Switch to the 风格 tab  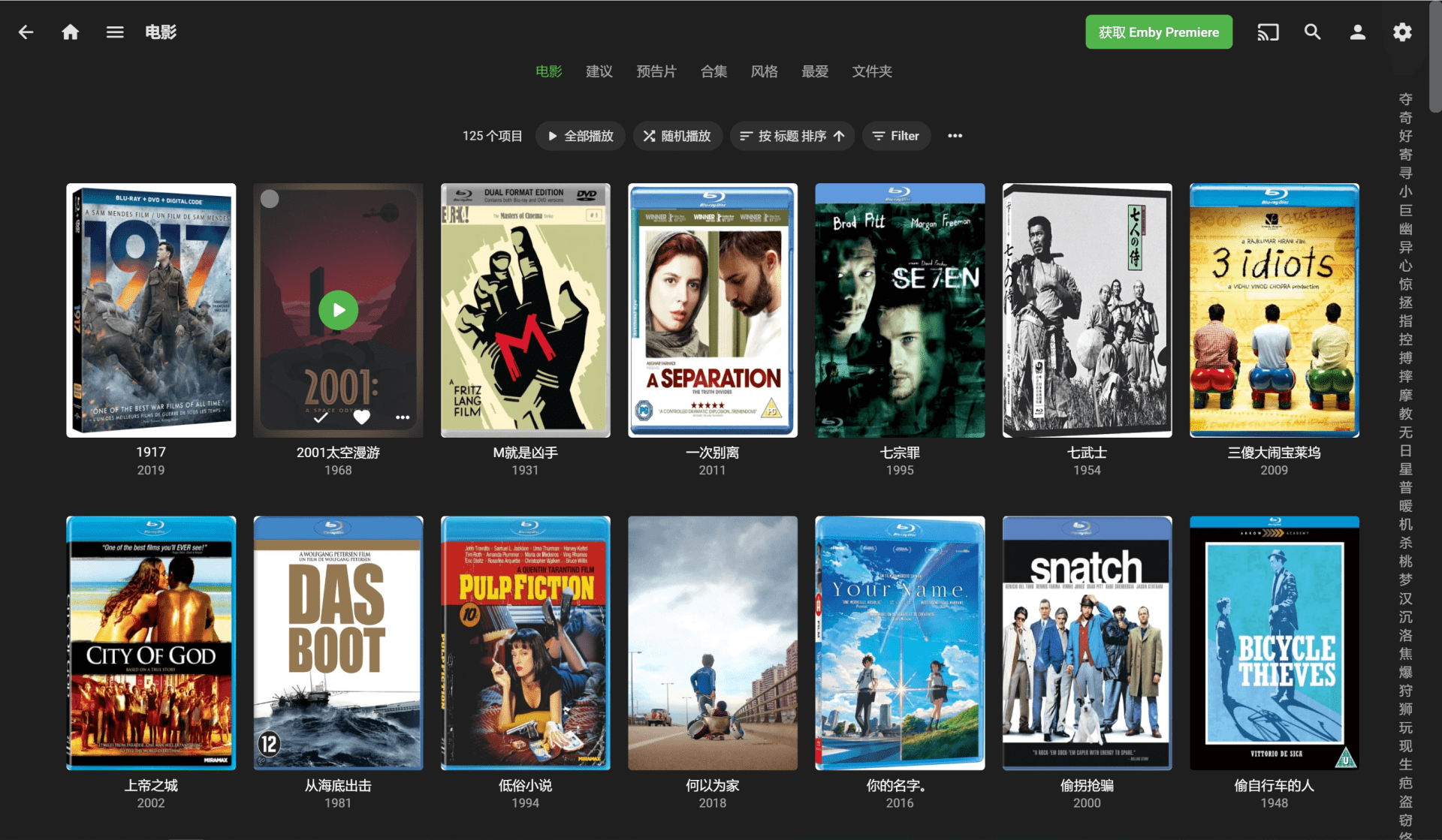pos(764,71)
